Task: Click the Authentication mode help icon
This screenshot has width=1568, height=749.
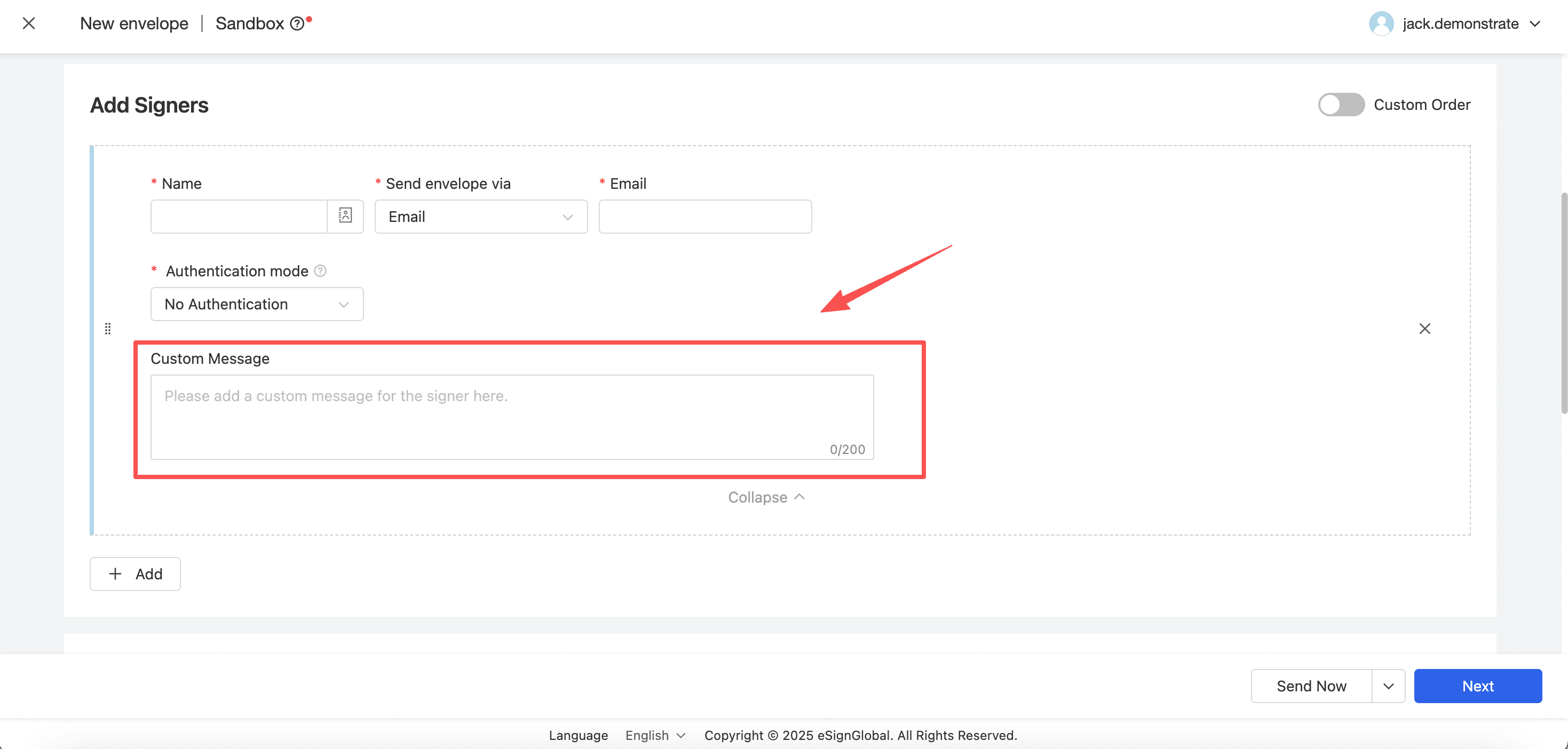Action: 320,271
